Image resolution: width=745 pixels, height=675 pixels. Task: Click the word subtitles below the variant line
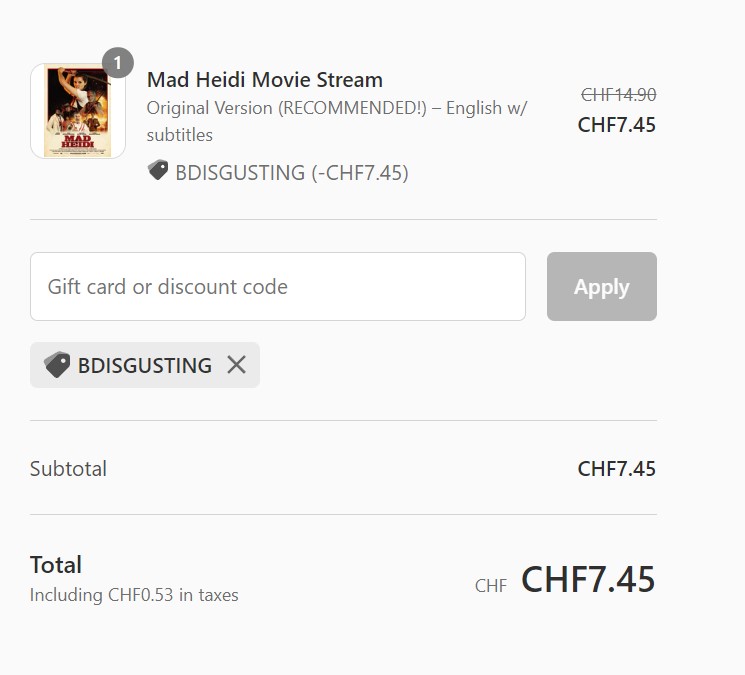point(180,135)
